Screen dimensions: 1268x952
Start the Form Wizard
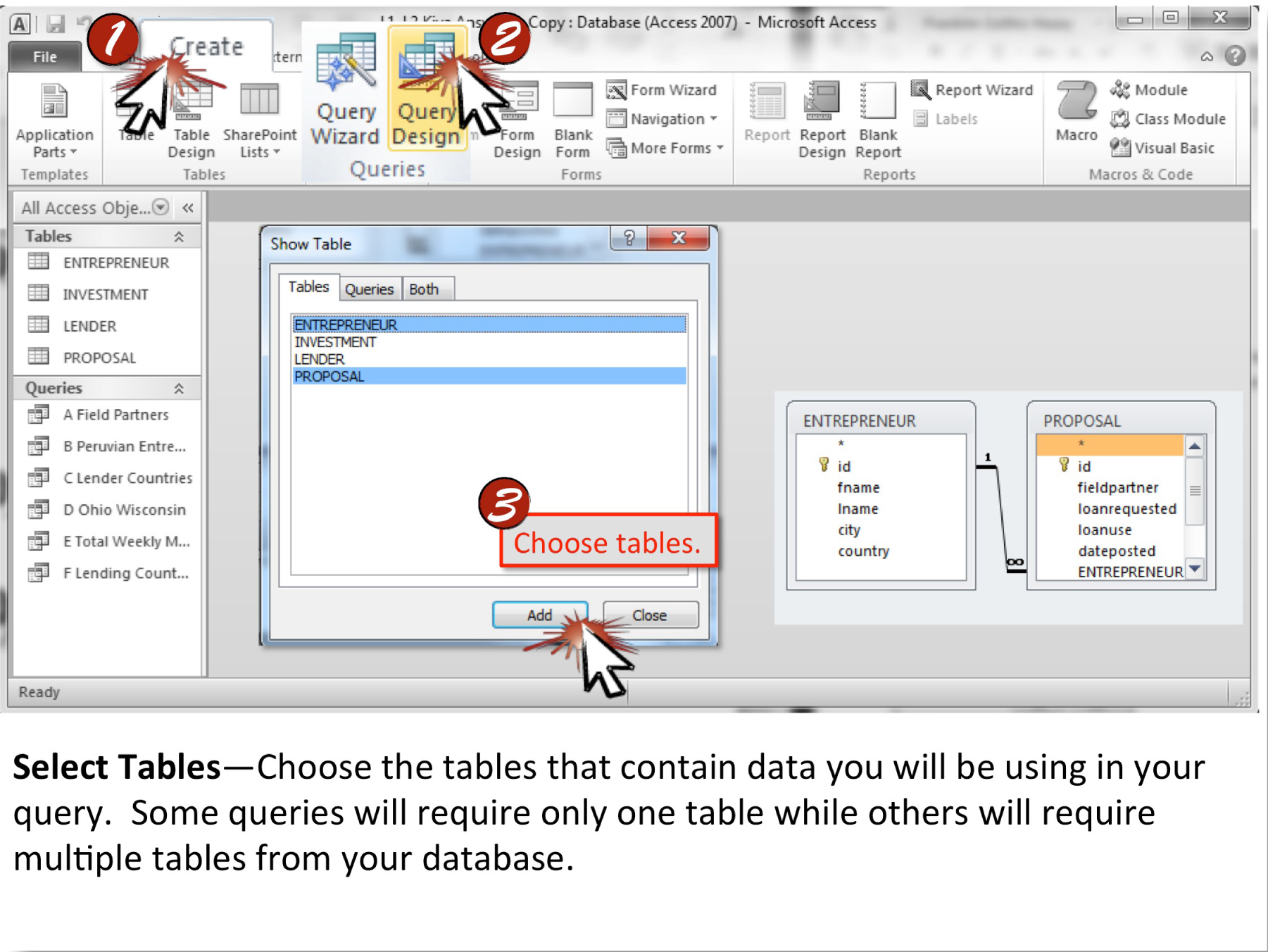[662, 90]
